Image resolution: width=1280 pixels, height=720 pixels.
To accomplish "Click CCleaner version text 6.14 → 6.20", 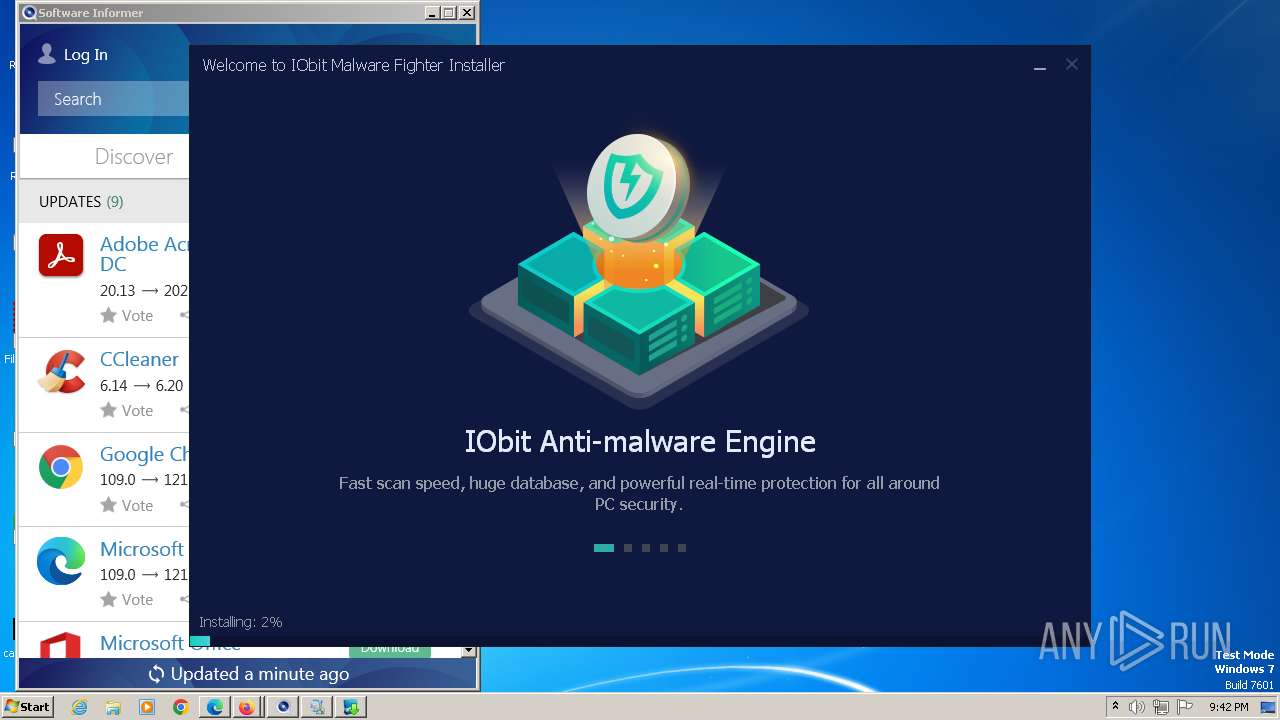I will [141, 385].
